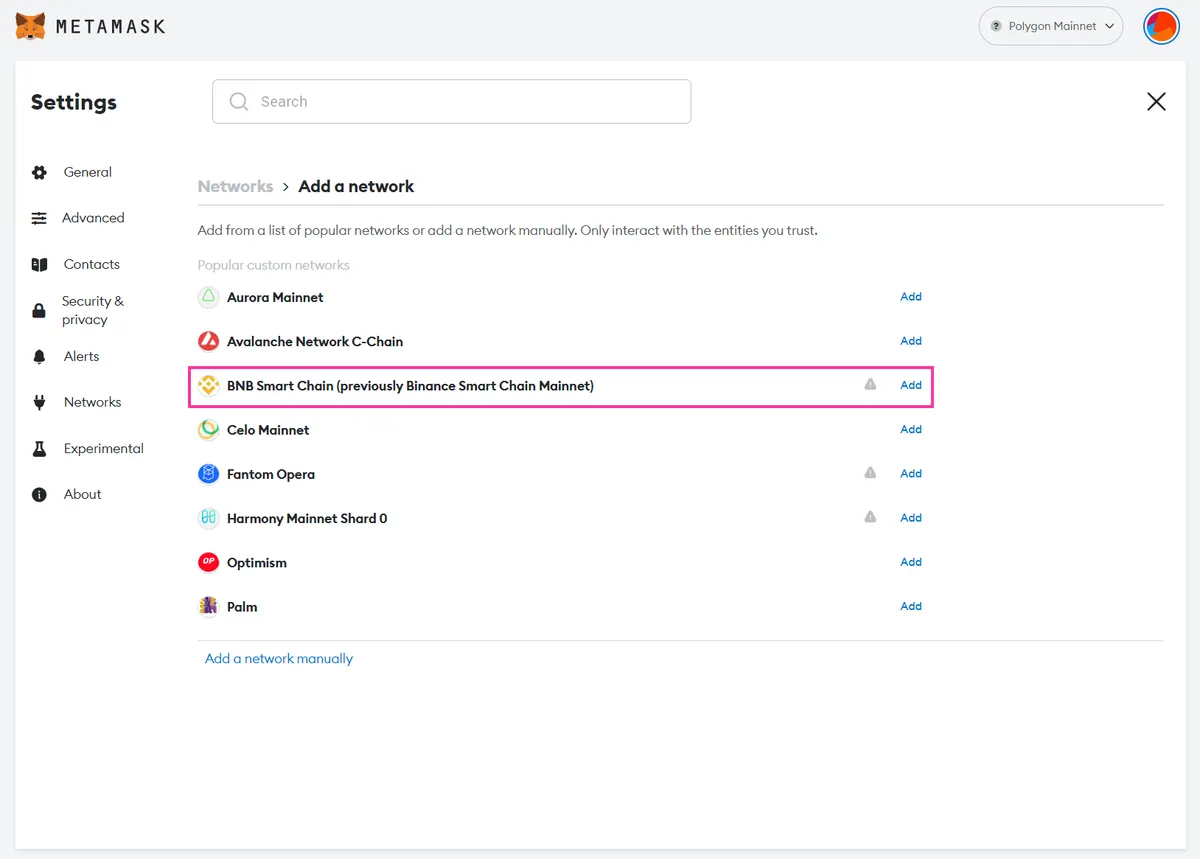Screen dimensions: 1200x859
Task: Select the Avalanche Network C-Chain text
Action: click(x=315, y=341)
